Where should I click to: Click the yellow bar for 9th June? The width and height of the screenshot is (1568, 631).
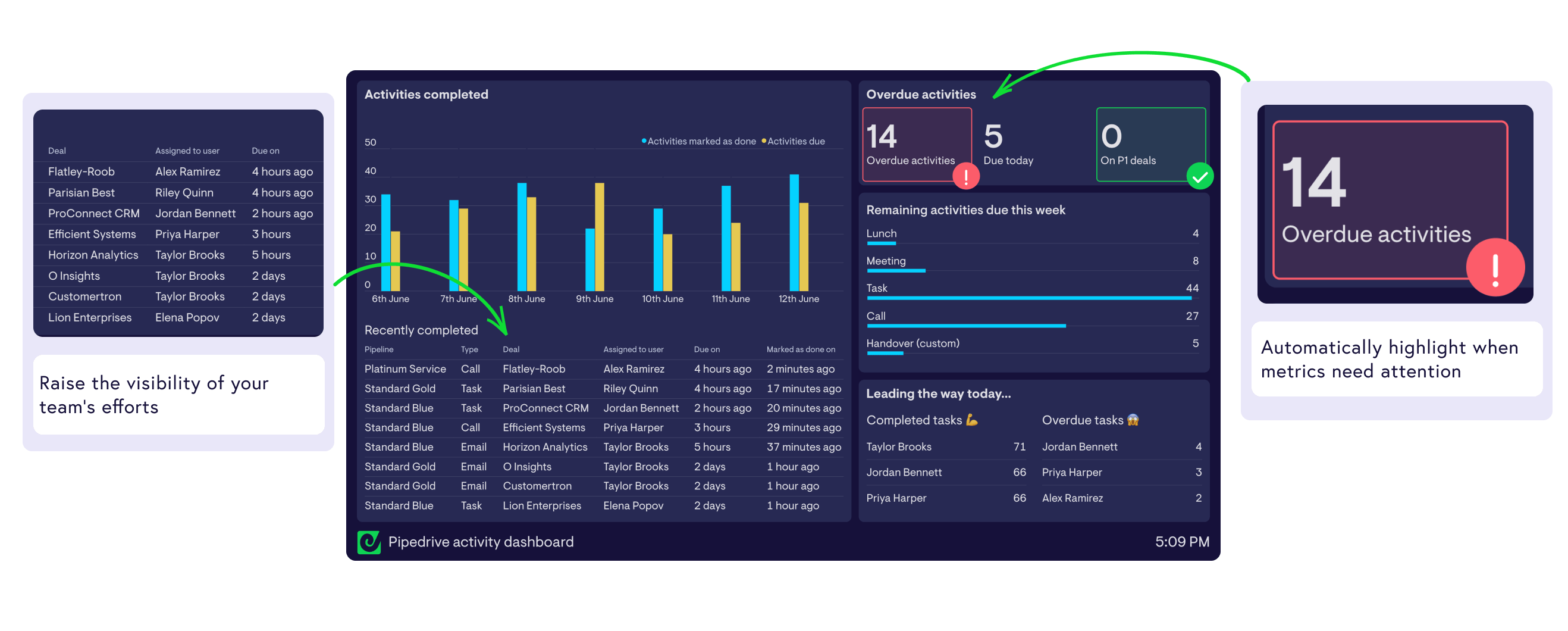[600, 238]
